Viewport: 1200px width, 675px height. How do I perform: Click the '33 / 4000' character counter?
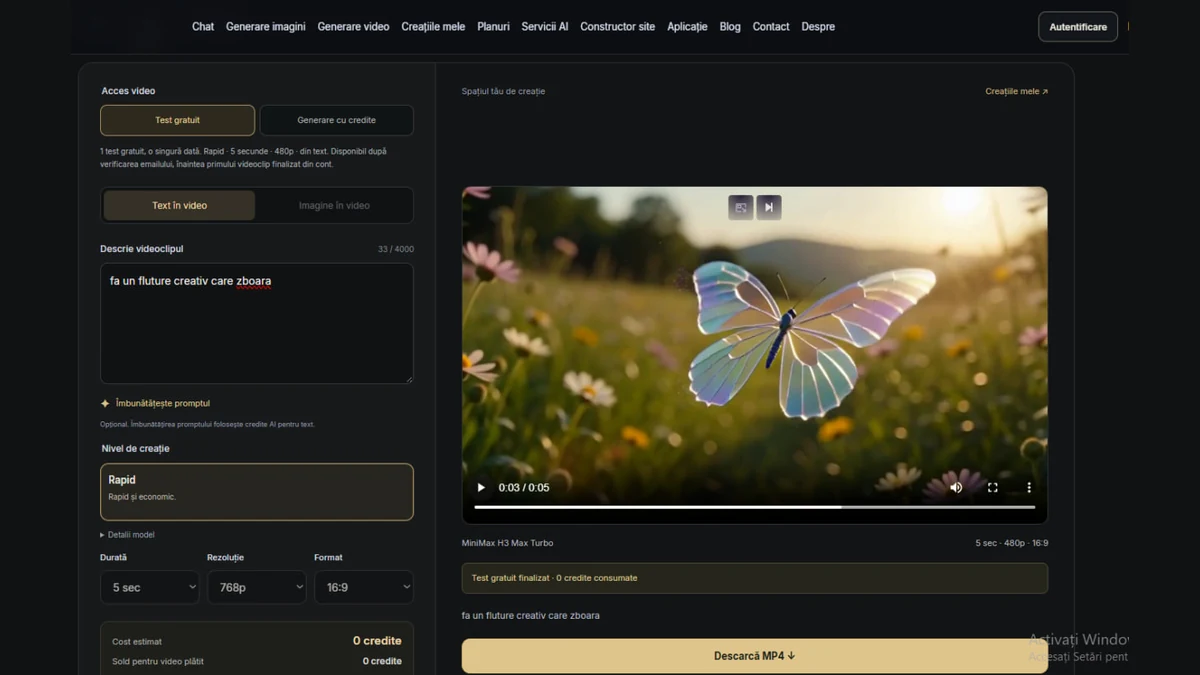[396, 249]
